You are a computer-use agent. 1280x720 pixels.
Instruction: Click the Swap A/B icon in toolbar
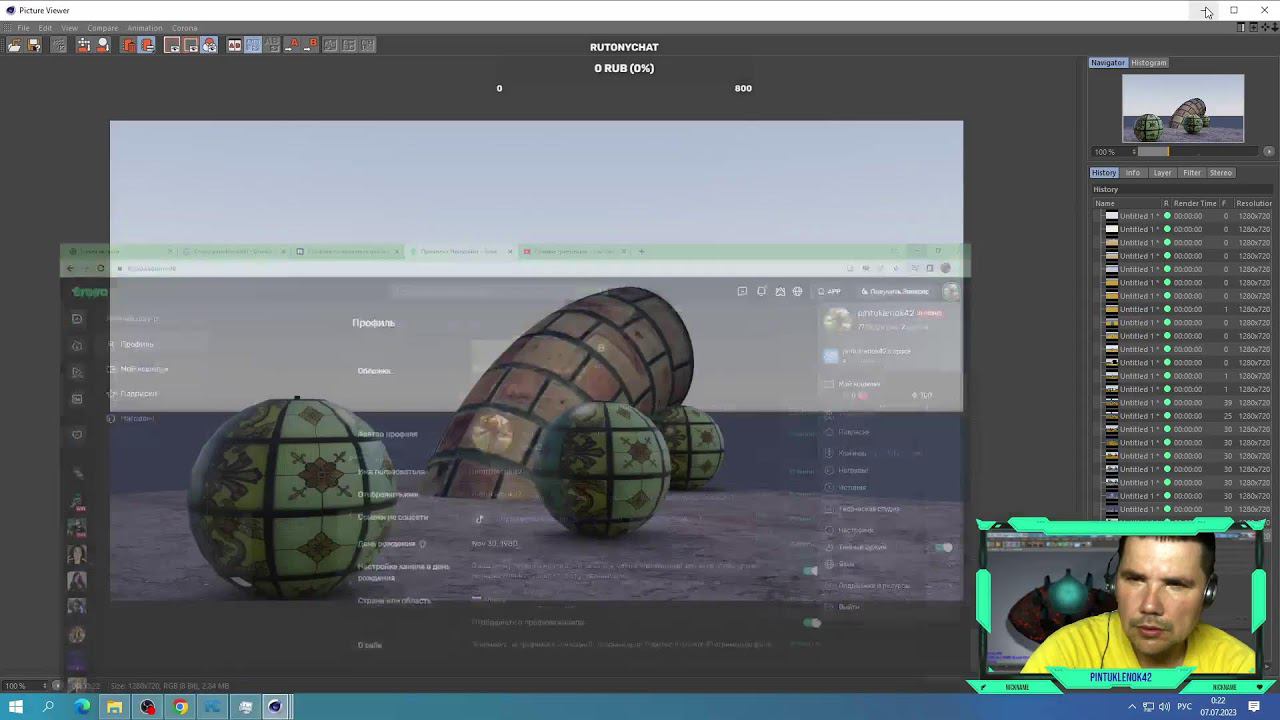pyautogui.click(x=331, y=45)
